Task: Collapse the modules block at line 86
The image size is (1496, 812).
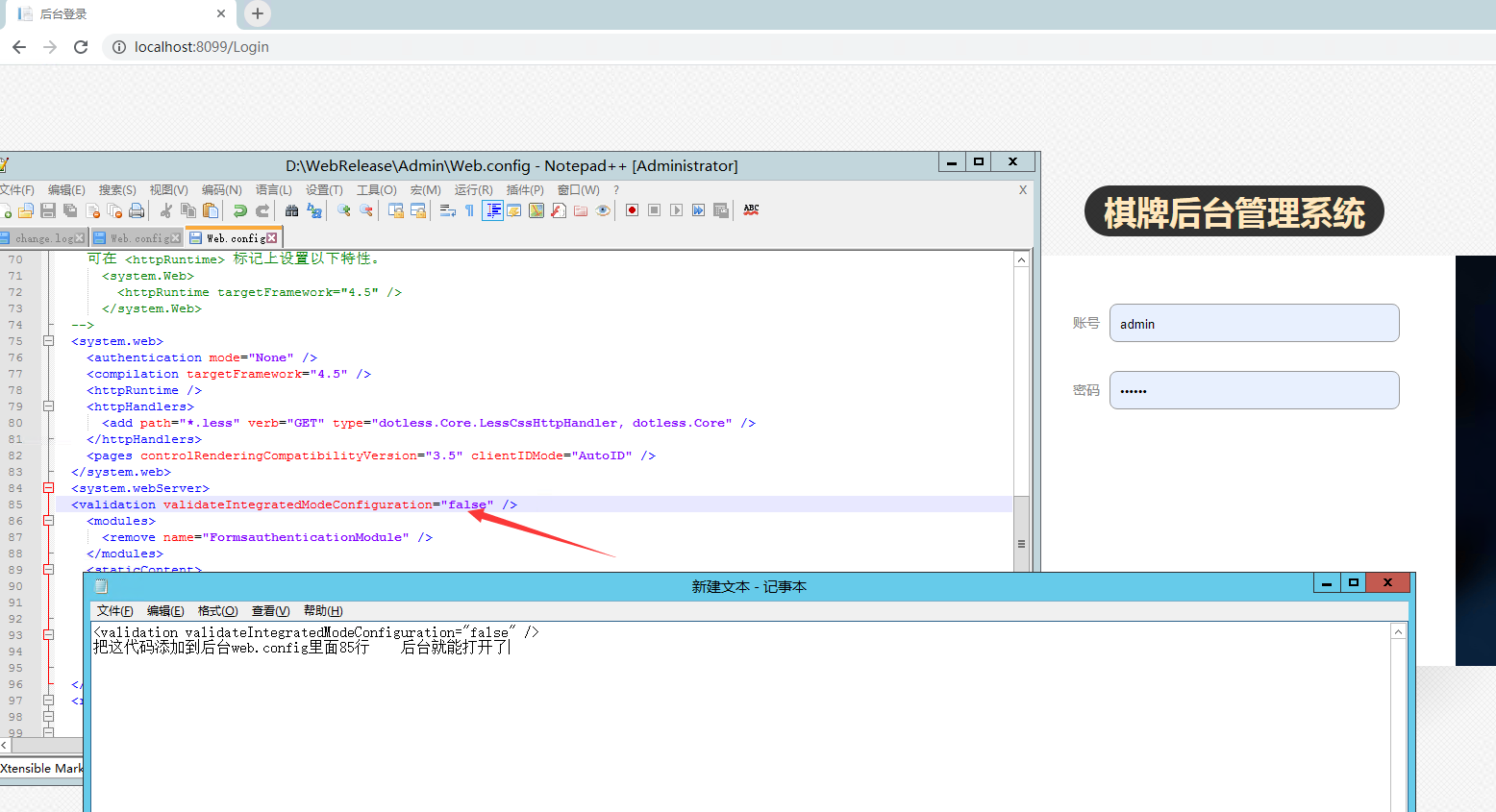Action: tap(48, 521)
